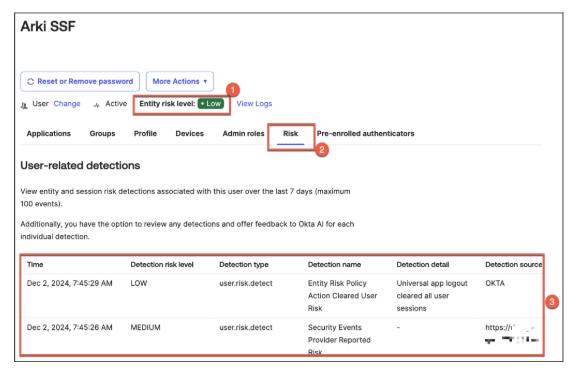Click the MEDIUM risk level cell

click(146, 327)
